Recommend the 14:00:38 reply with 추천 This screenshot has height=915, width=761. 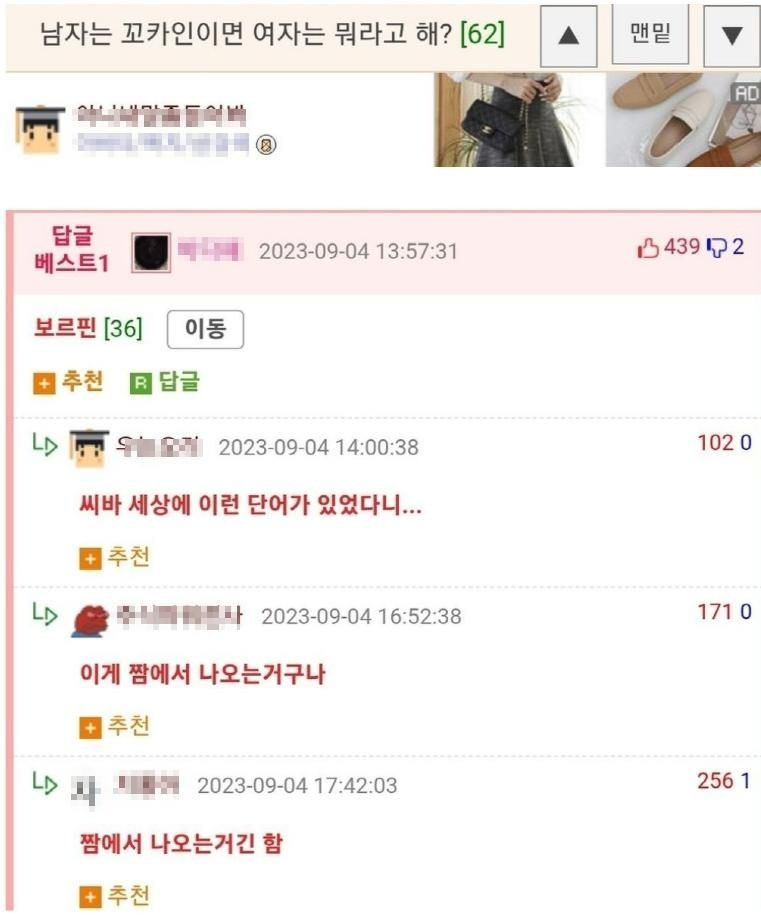[x=114, y=557]
